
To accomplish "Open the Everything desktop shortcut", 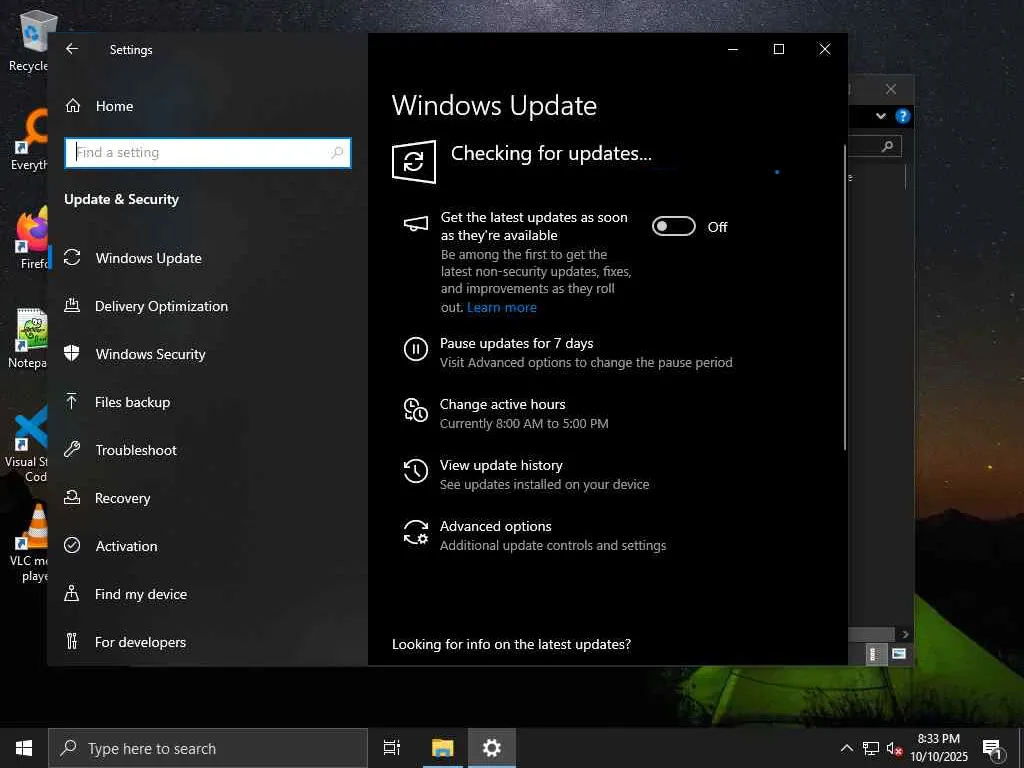I will point(29,140).
